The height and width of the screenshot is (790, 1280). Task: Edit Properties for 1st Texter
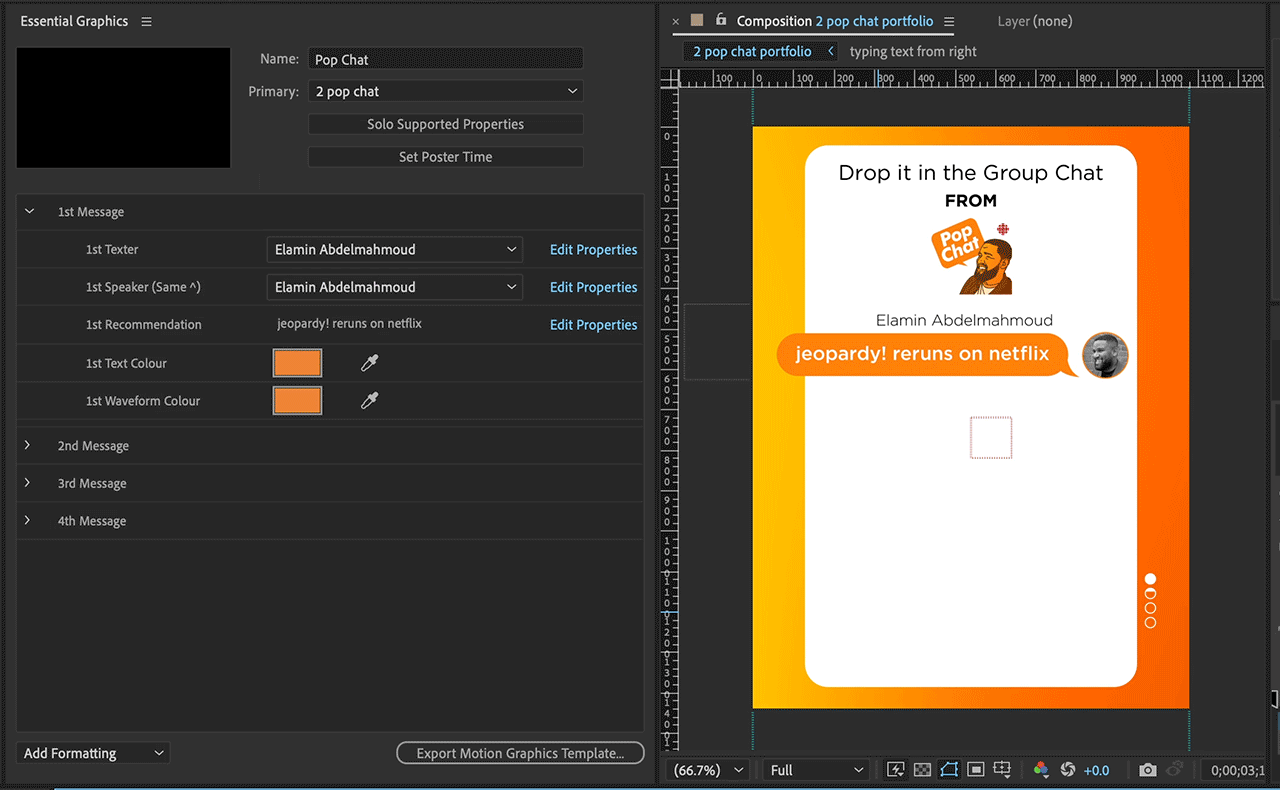(x=593, y=250)
